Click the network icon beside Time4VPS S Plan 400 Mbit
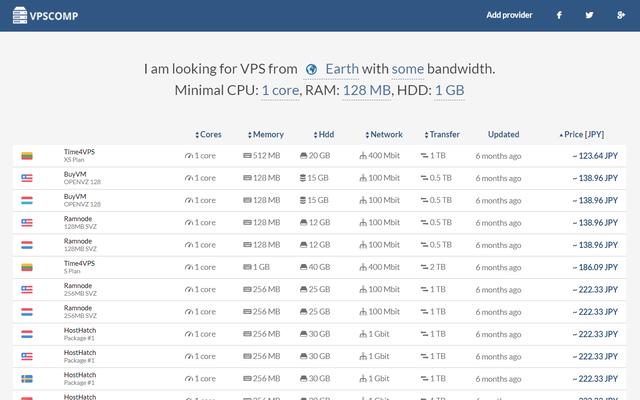Screen dimensions: 640x400 coord(363,267)
